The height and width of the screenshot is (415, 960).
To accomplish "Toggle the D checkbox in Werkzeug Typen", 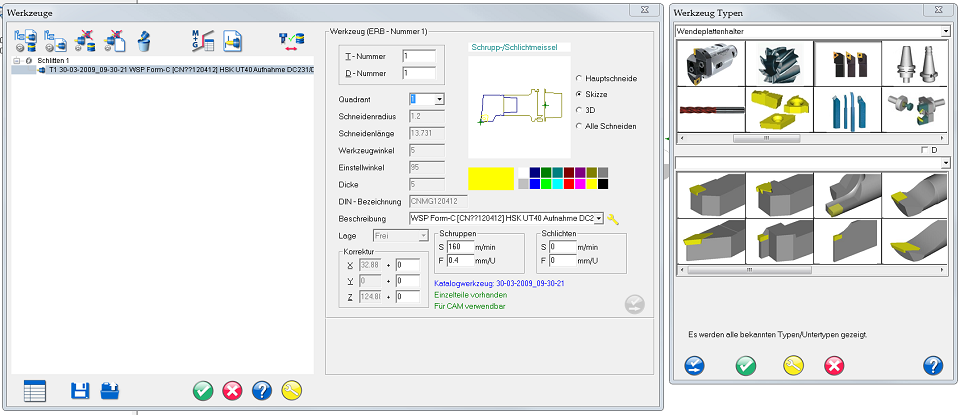I will (925, 150).
